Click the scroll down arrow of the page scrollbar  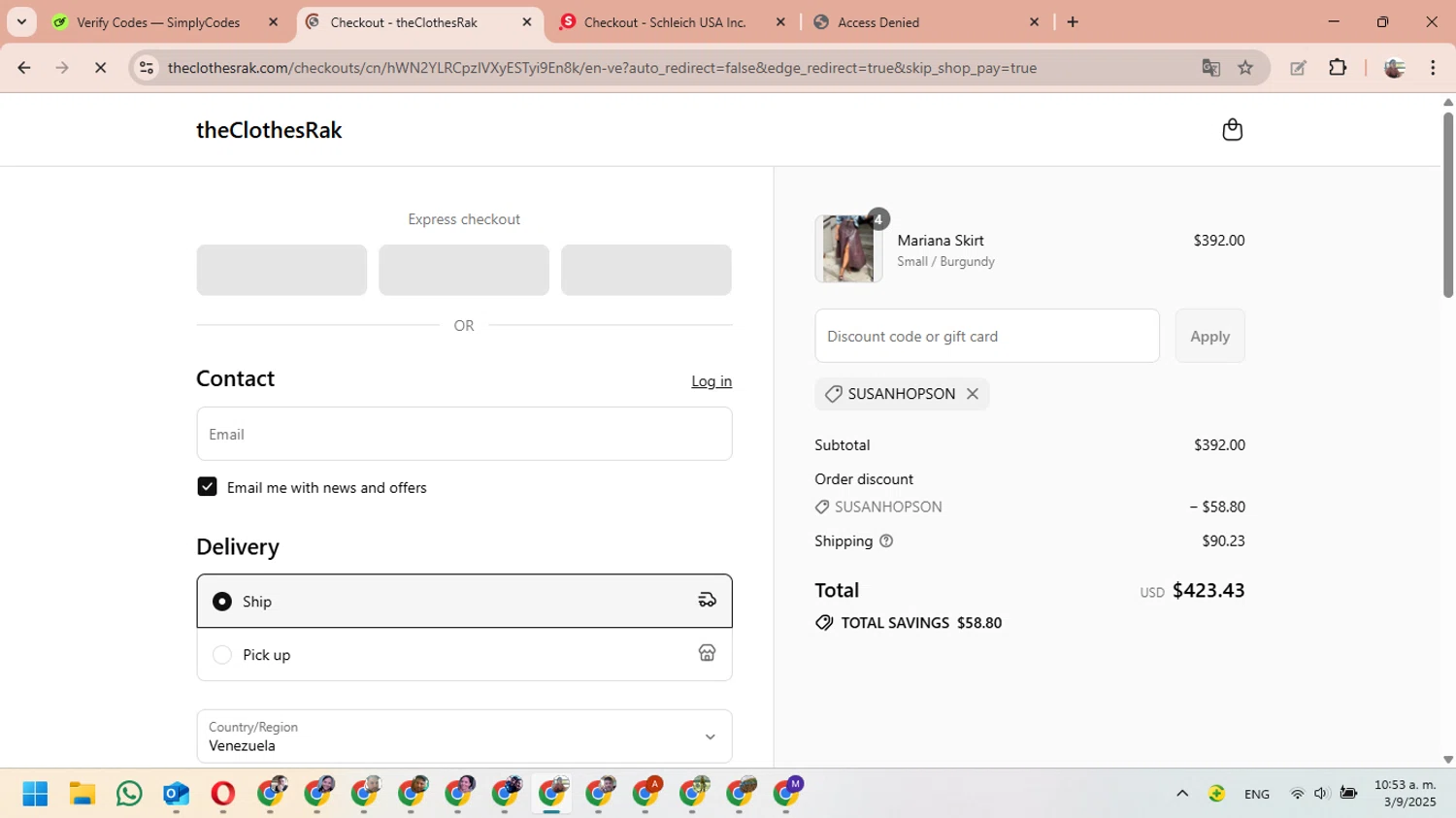(x=1447, y=760)
